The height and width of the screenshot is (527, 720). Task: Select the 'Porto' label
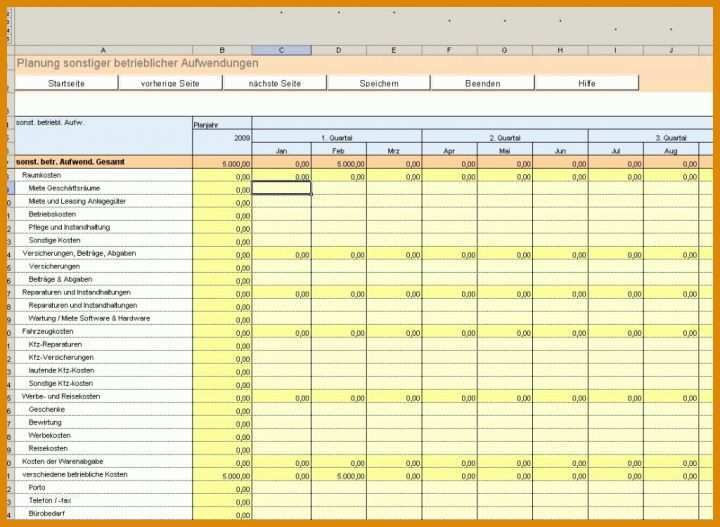(x=37, y=487)
